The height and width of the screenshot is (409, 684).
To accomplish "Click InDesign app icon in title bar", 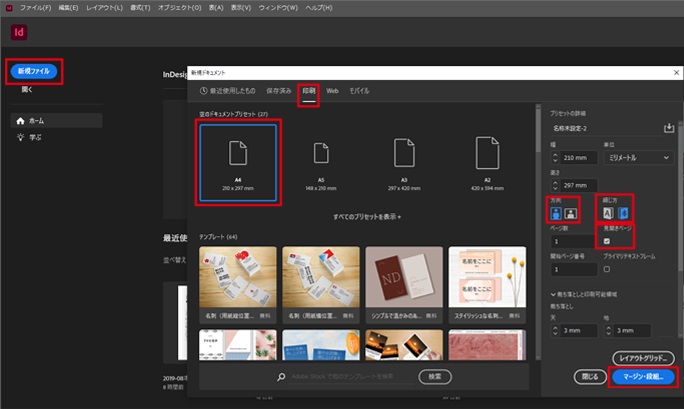I will pyautogui.click(x=9, y=8).
